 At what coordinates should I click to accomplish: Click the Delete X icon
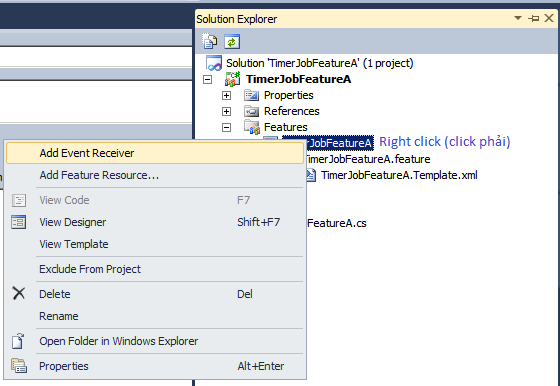tap(19, 293)
